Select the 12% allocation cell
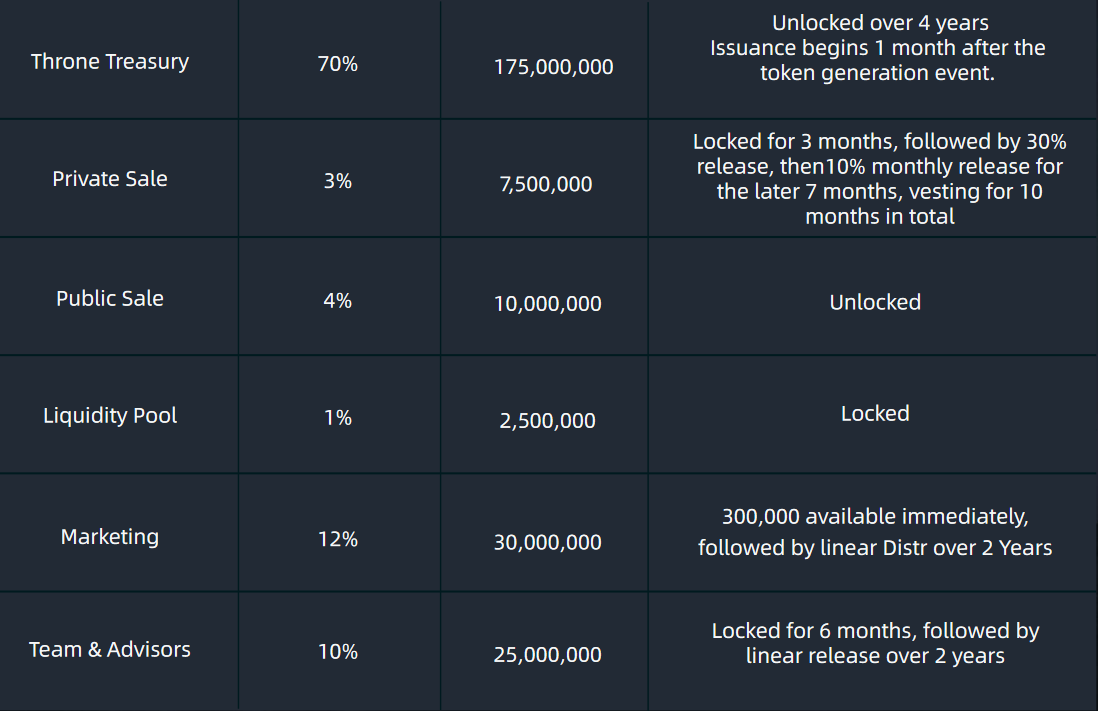 (338, 540)
